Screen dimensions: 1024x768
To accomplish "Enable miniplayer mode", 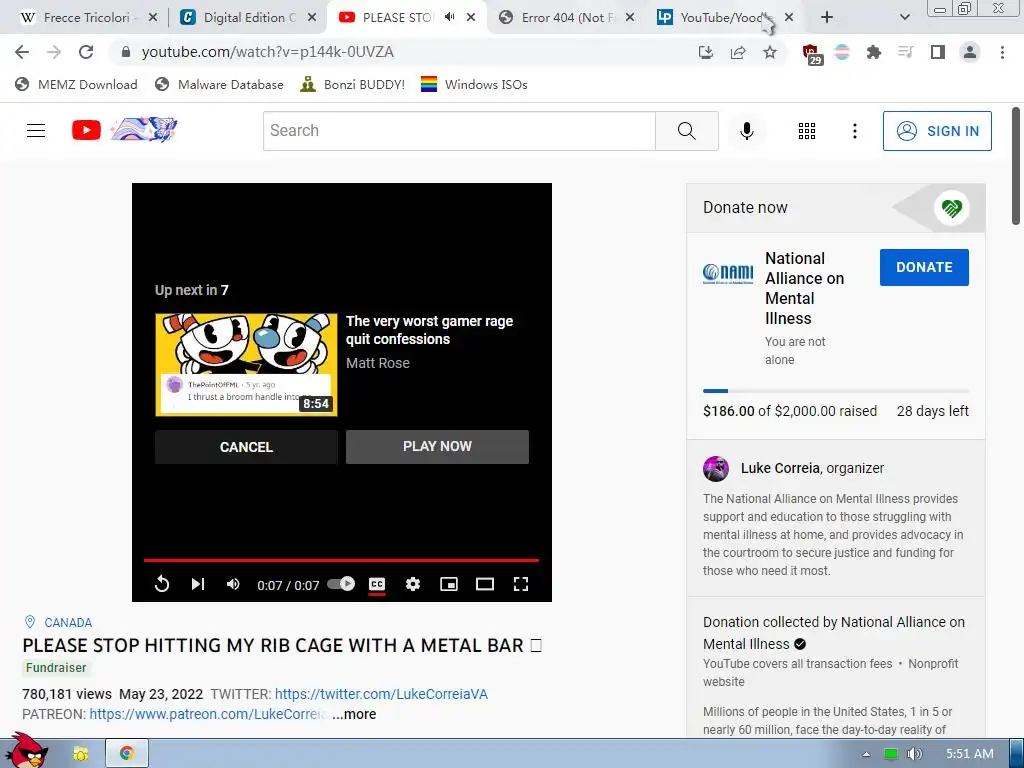I will (x=449, y=584).
